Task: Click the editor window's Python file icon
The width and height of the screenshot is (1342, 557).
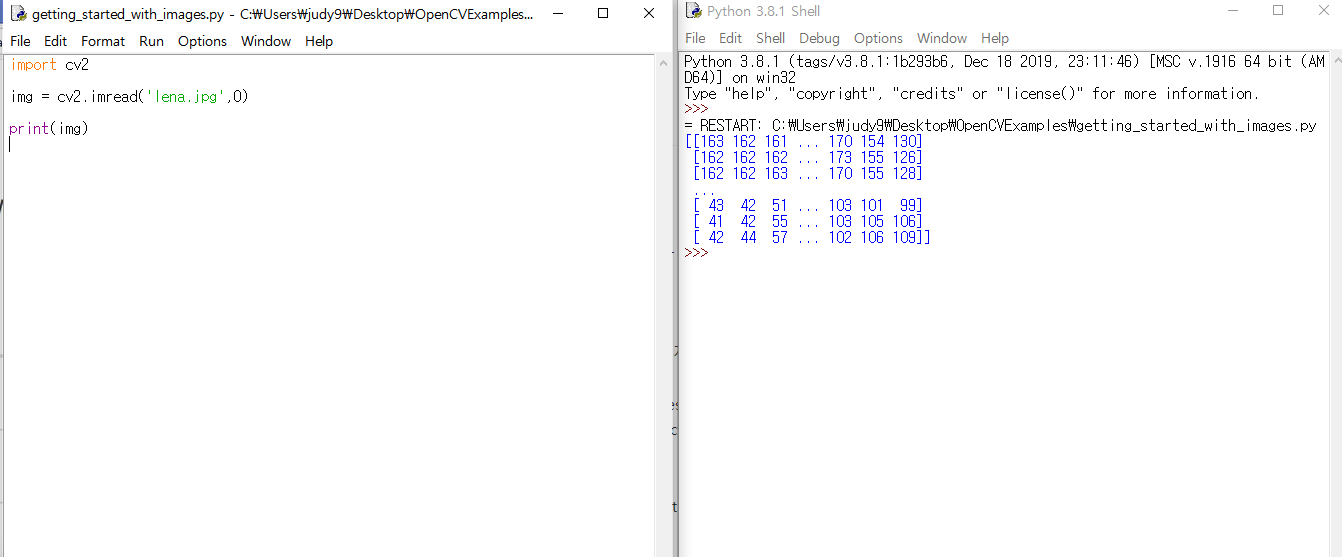Action: tap(18, 14)
